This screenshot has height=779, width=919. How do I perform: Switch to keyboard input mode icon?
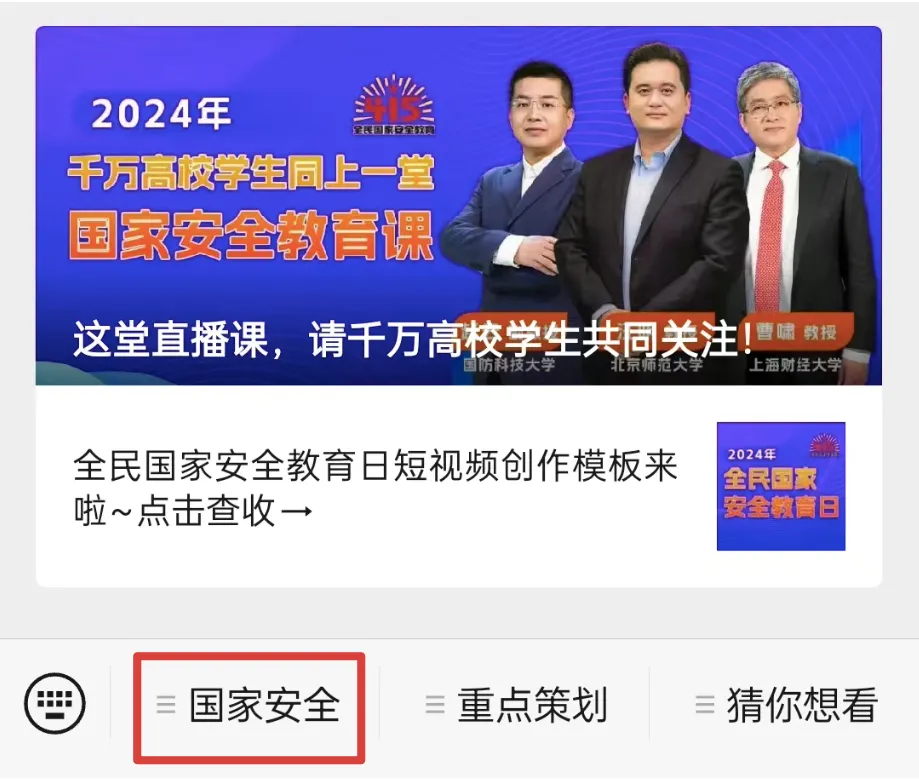click(55, 703)
